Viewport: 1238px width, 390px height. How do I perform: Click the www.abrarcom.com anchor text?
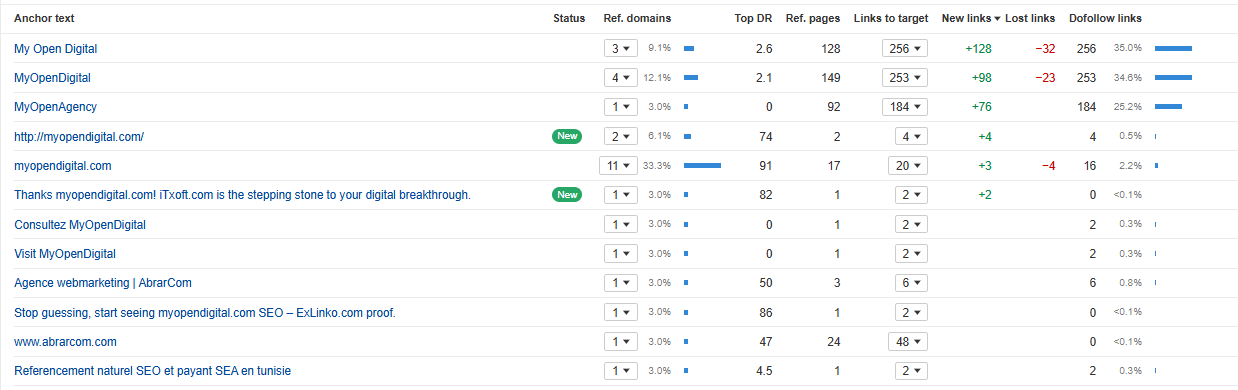[65, 342]
